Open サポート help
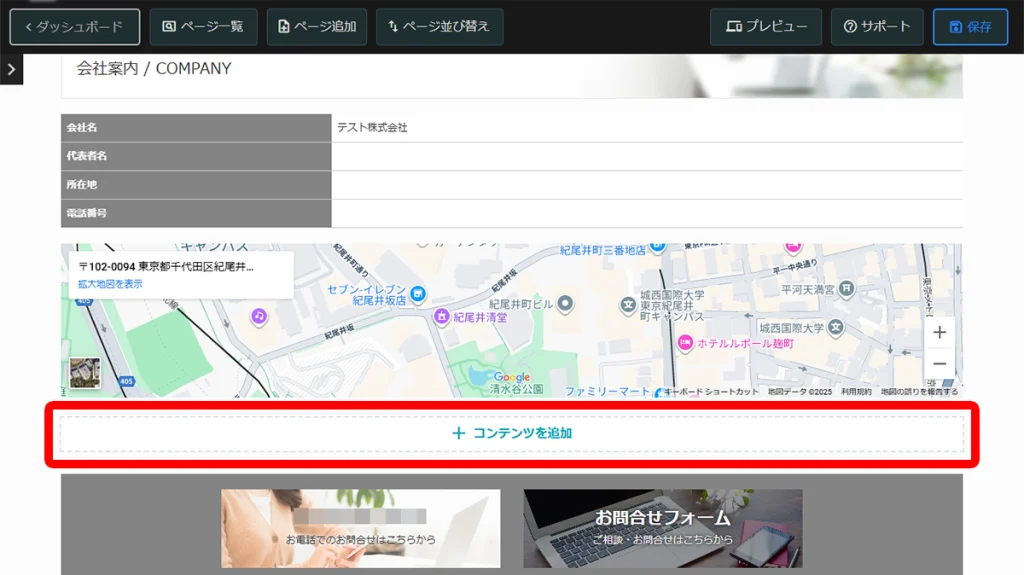 click(877, 27)
